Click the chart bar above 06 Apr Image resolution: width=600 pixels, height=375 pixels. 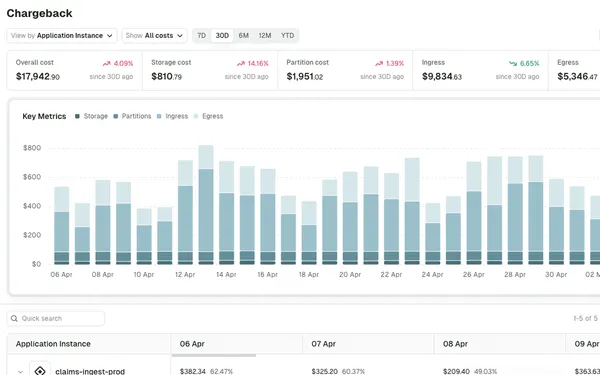click(x=62, y=226)
